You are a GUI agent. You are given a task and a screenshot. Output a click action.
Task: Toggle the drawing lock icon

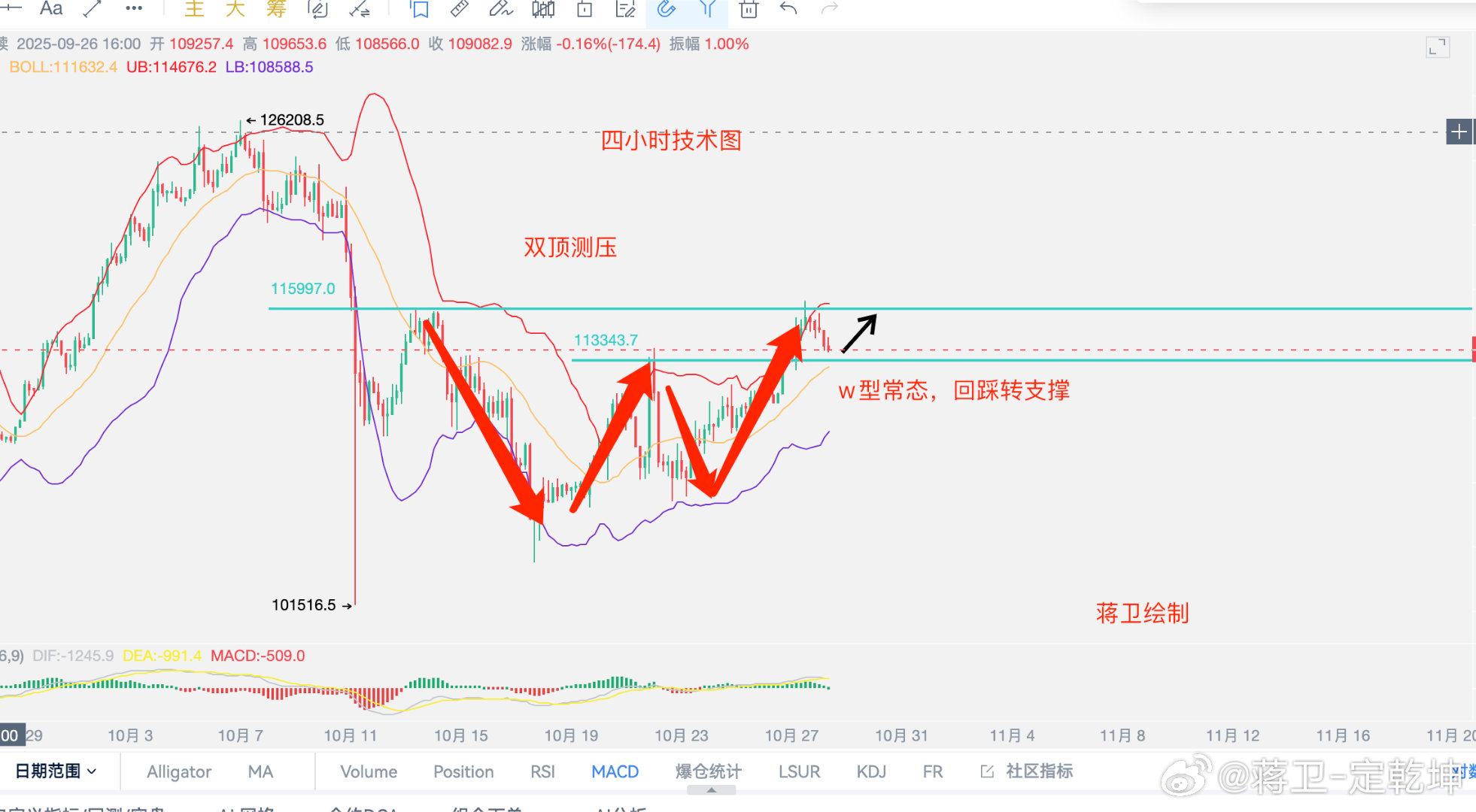click(584, 10)
